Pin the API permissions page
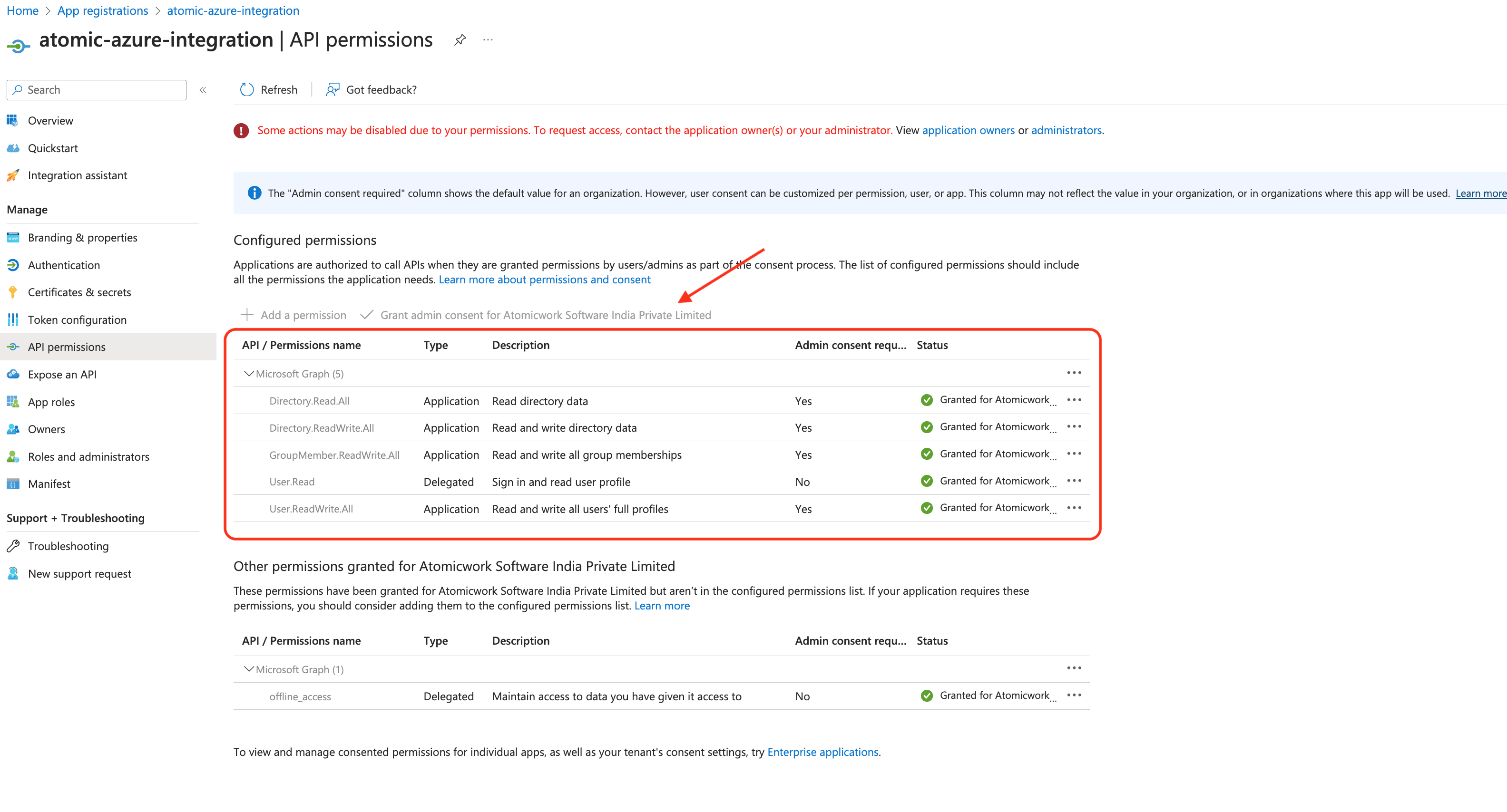Image resolution: width=1507 pixels, height=812 pixels. click(x=460, y=40)
